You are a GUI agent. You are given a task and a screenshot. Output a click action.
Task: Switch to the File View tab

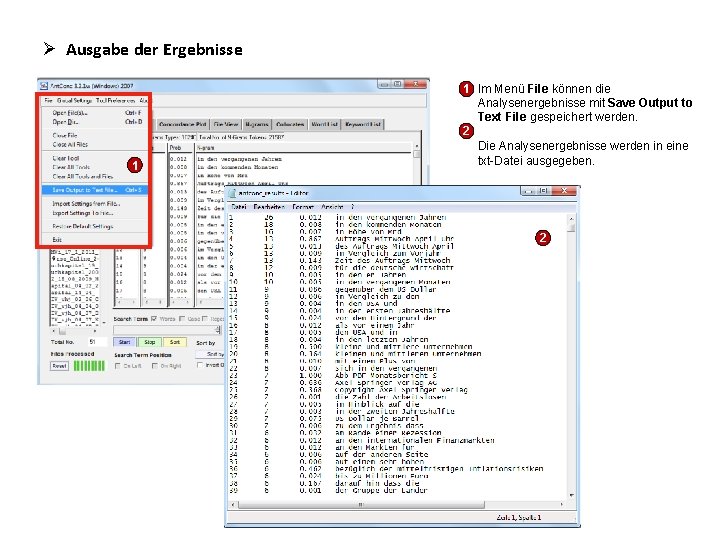pos(226,124)
